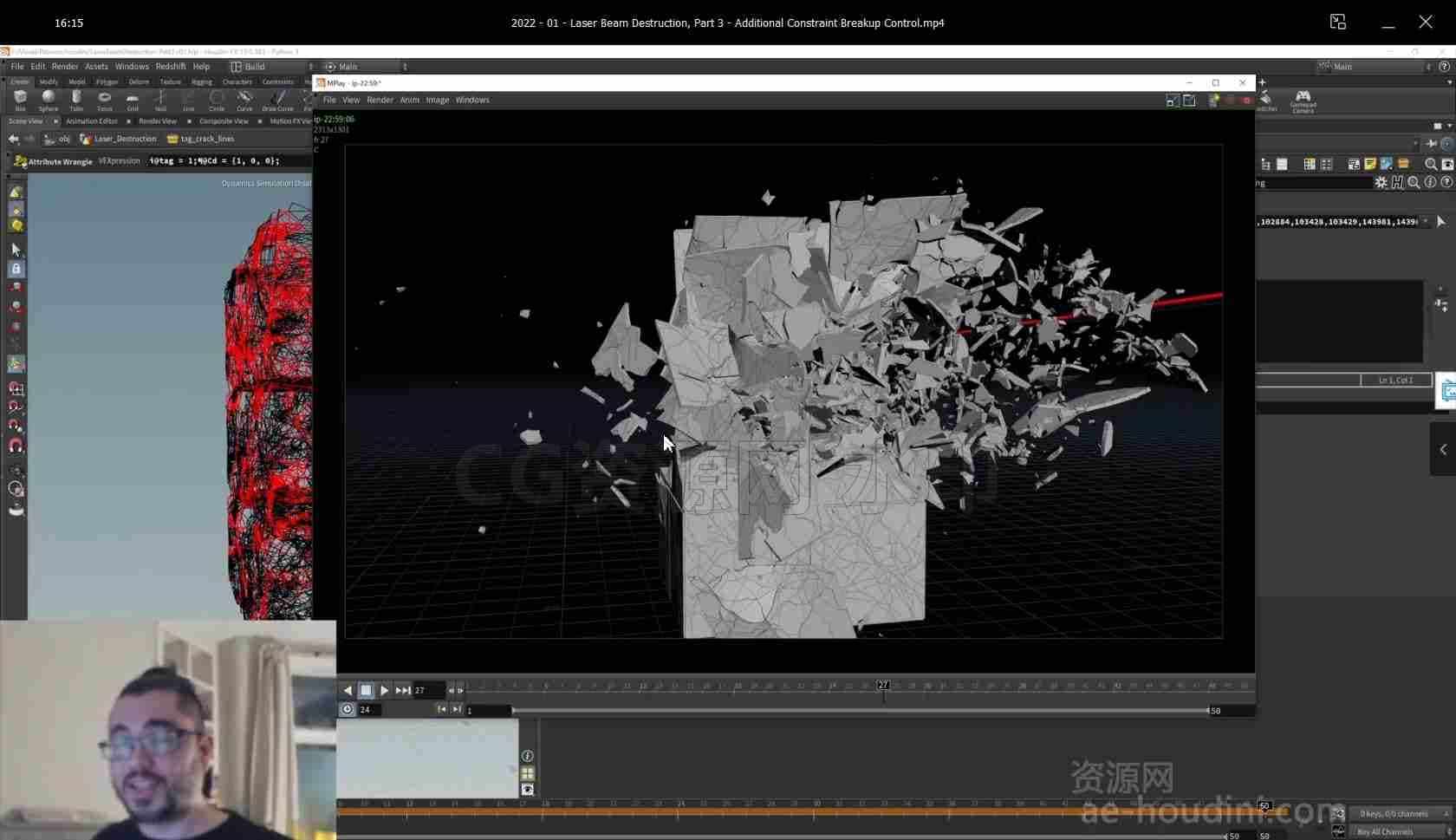1456x840 pixels.
Task: Expand the group field dropdown arrow
Action: [1426, 222]
